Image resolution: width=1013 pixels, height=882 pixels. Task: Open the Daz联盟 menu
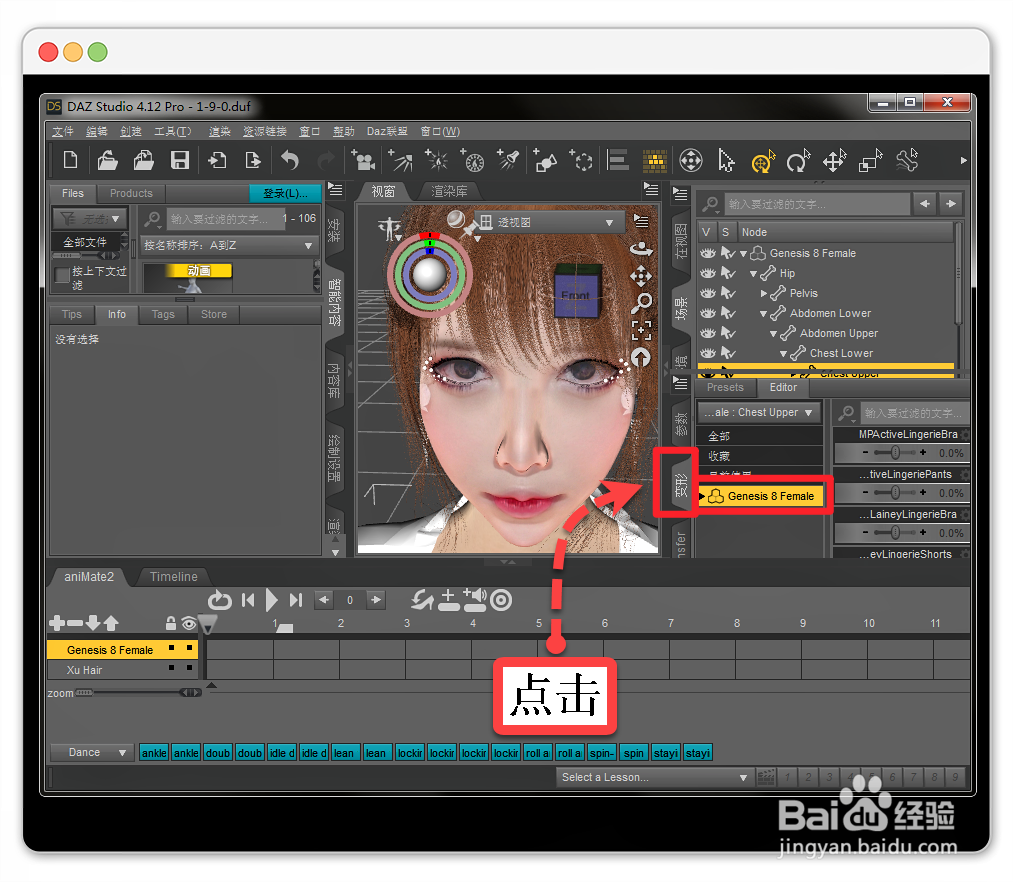pos(387,131)
